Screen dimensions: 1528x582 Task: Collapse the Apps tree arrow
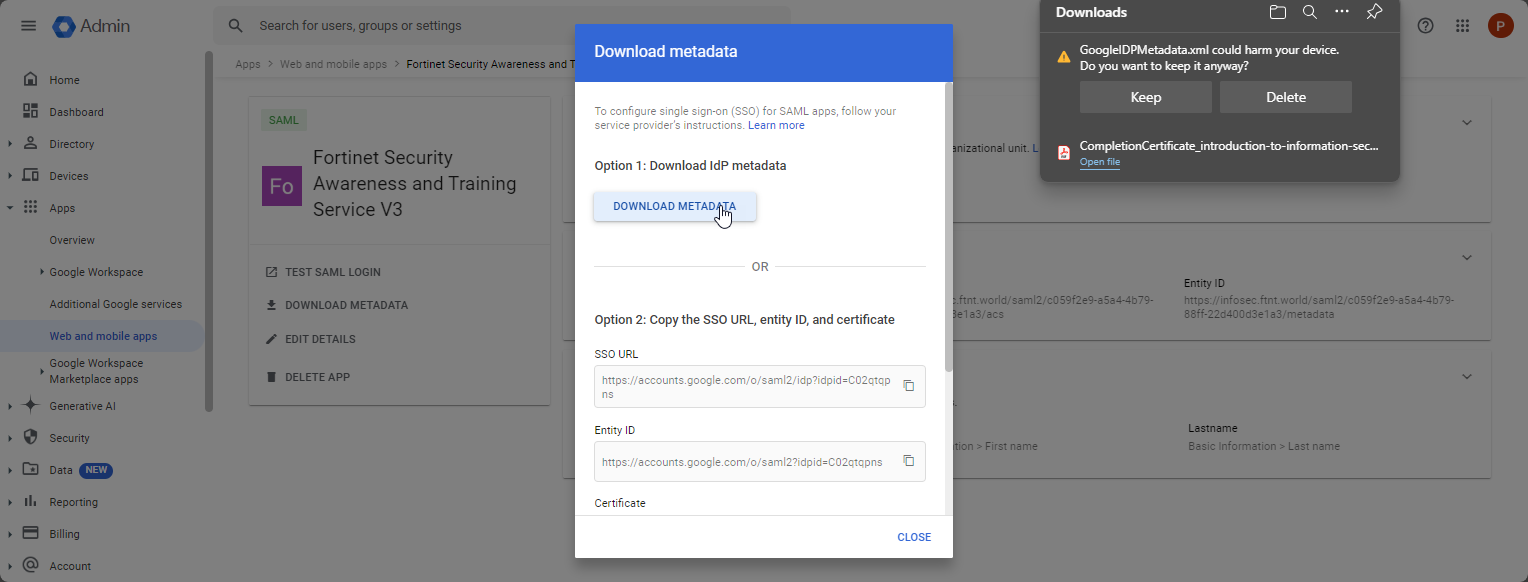(10, 208)
